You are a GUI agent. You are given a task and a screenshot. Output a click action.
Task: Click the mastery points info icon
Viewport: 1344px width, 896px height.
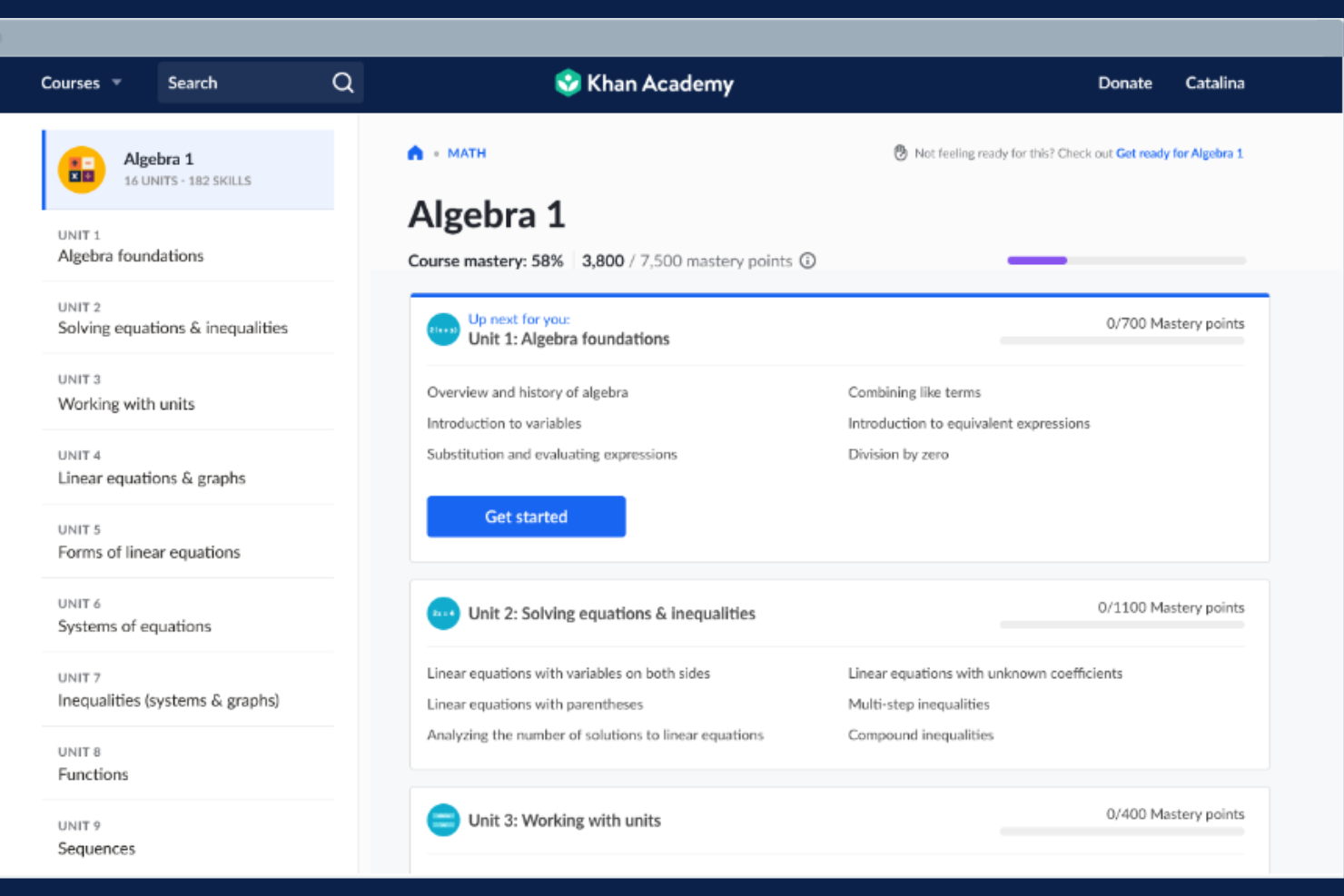(807, 261)
